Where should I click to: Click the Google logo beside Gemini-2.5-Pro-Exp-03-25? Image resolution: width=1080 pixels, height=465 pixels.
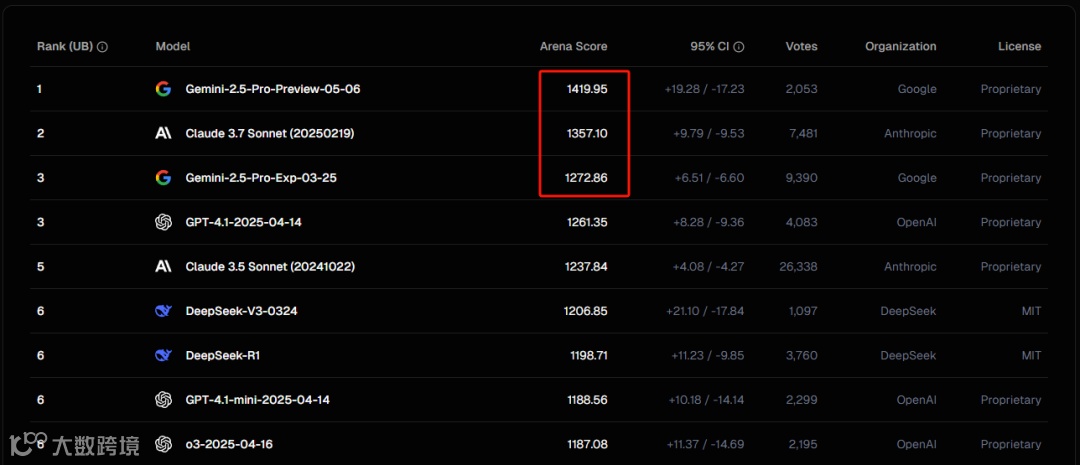pyautogui.click(x=163, y=178)
